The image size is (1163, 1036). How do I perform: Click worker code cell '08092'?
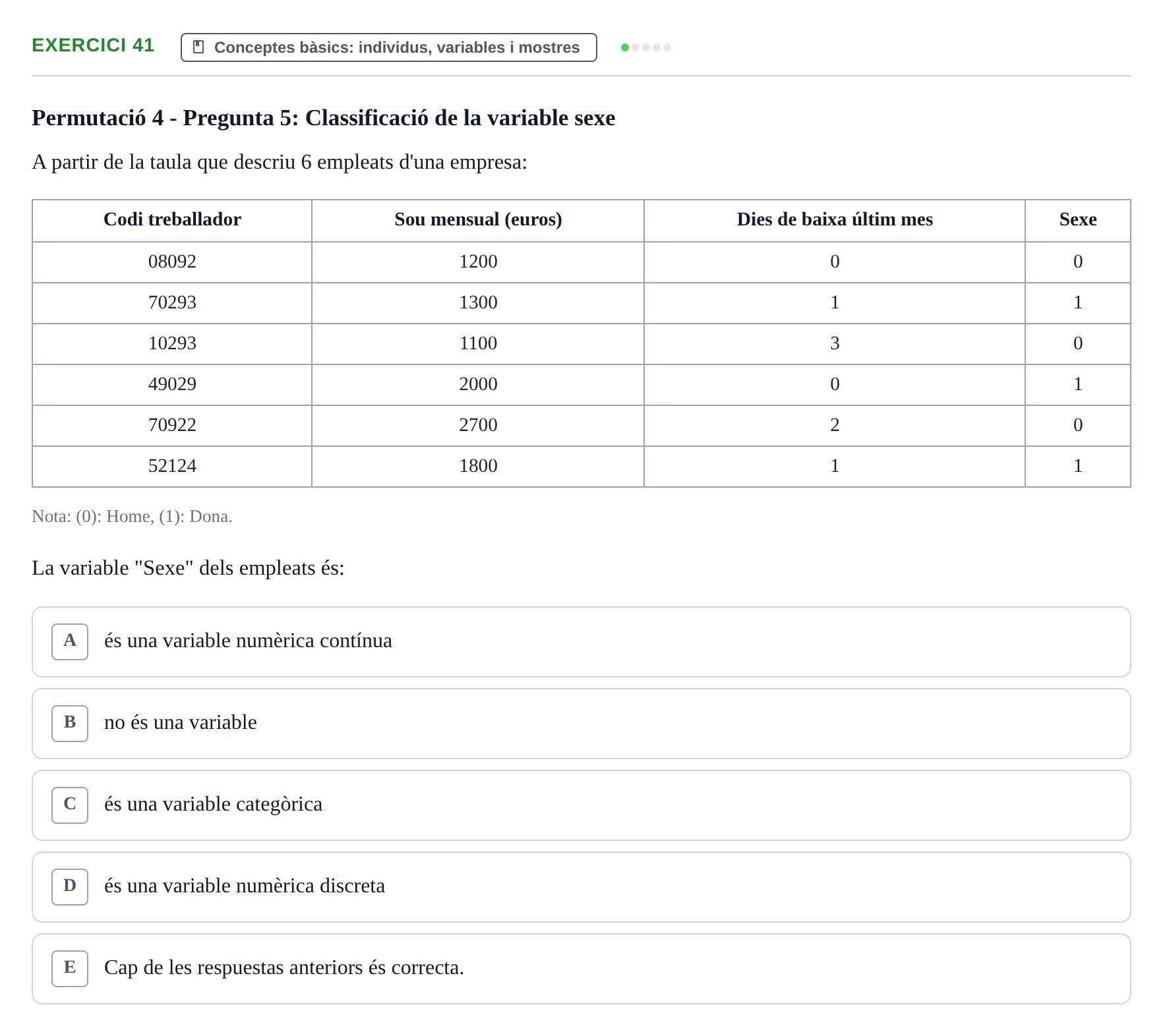[172, 262]
